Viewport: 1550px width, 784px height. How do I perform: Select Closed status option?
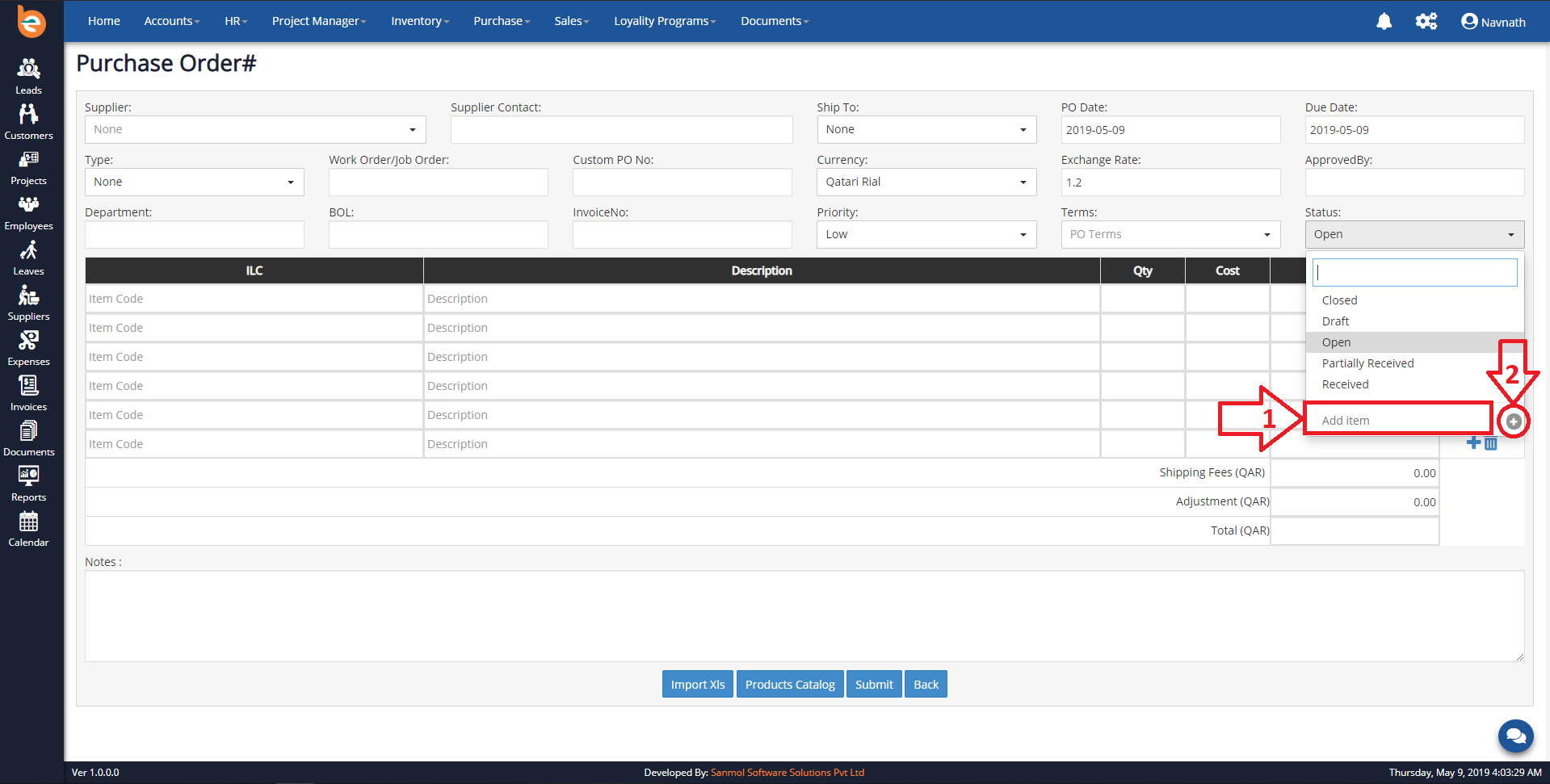[x=1414, y=300]
